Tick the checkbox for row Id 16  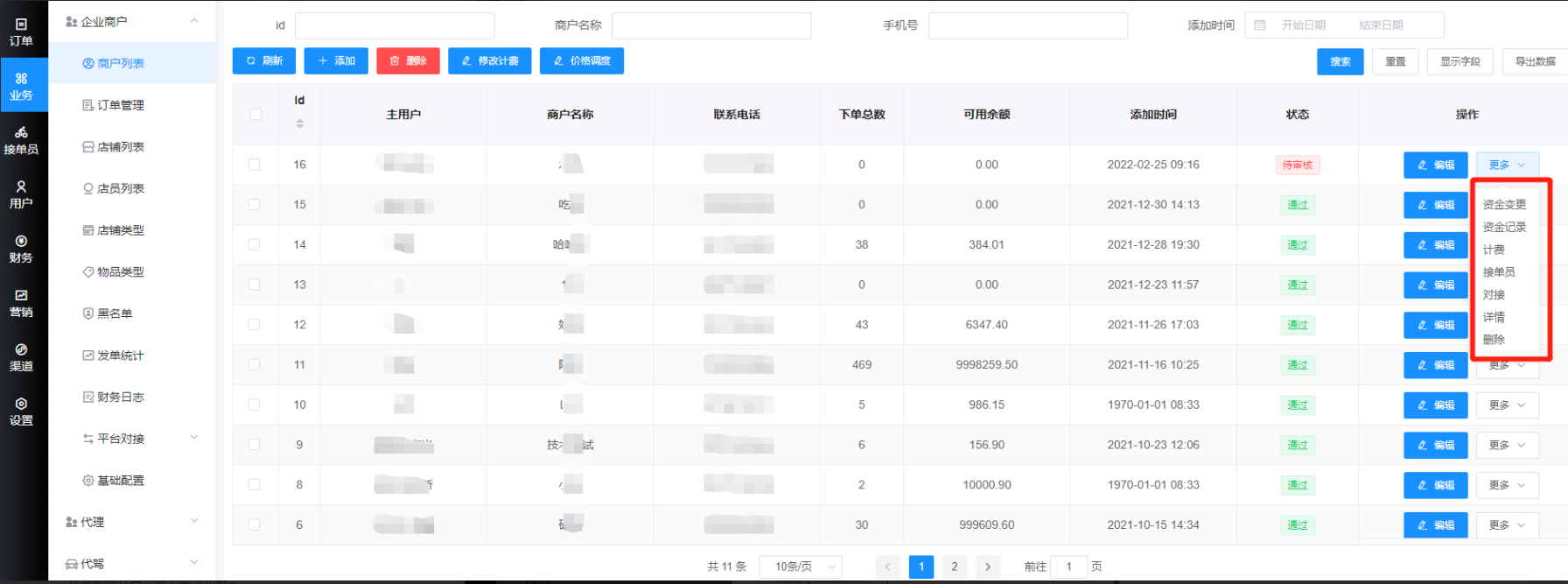255,165
